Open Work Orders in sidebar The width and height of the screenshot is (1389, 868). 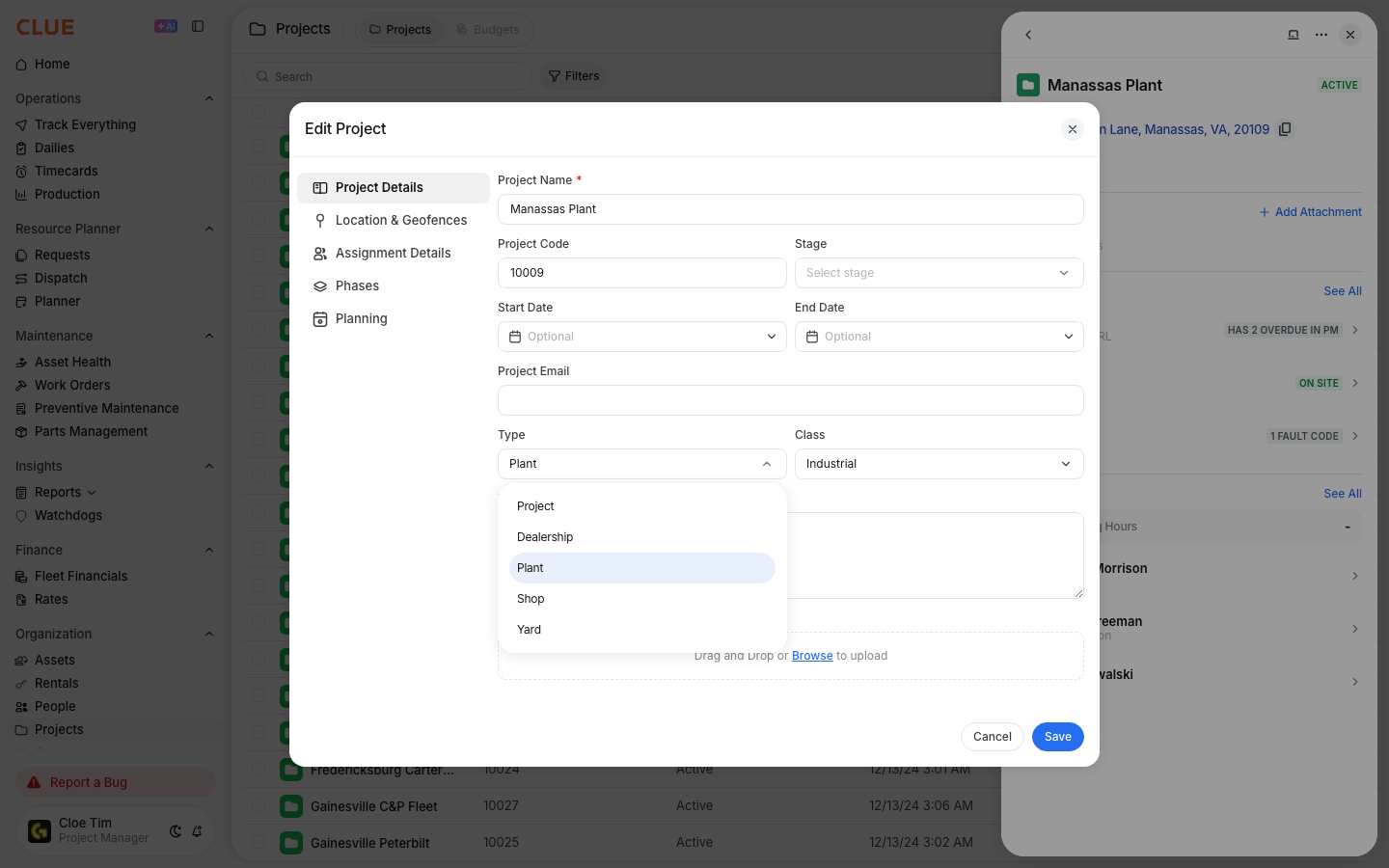(72, 386)
